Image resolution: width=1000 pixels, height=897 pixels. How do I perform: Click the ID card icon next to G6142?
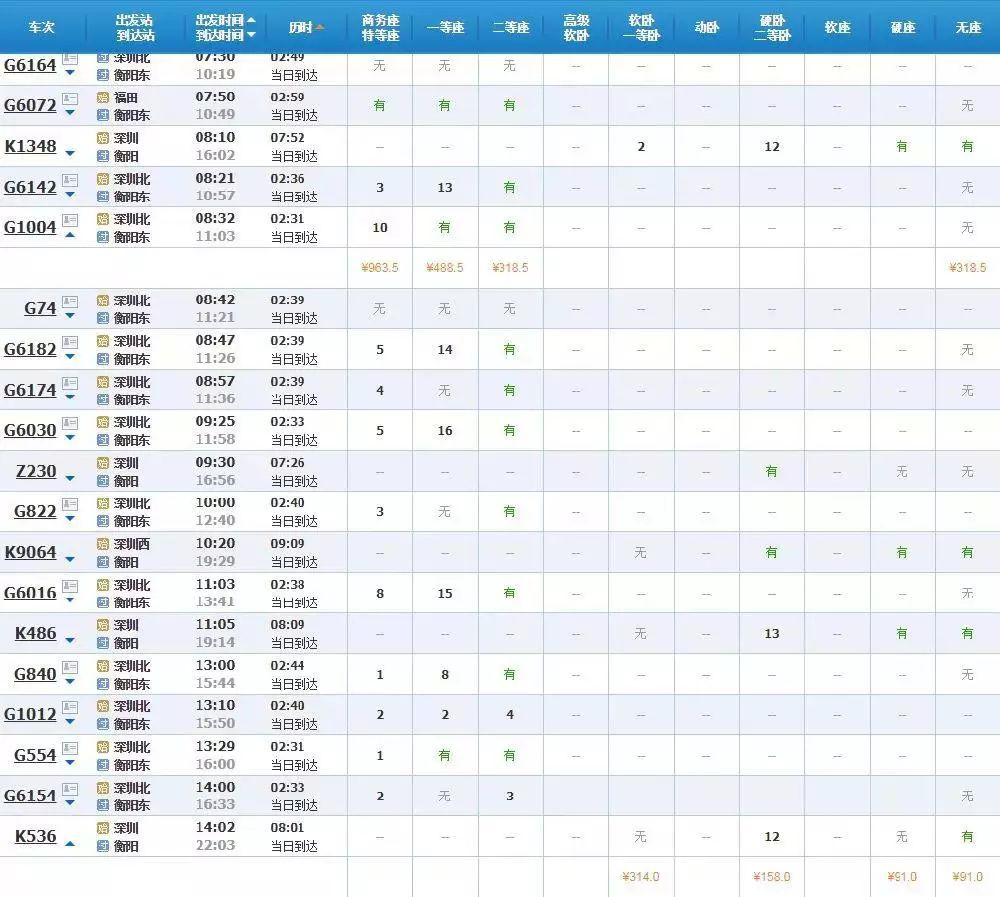pyautogui.click(x=69, y=181)
